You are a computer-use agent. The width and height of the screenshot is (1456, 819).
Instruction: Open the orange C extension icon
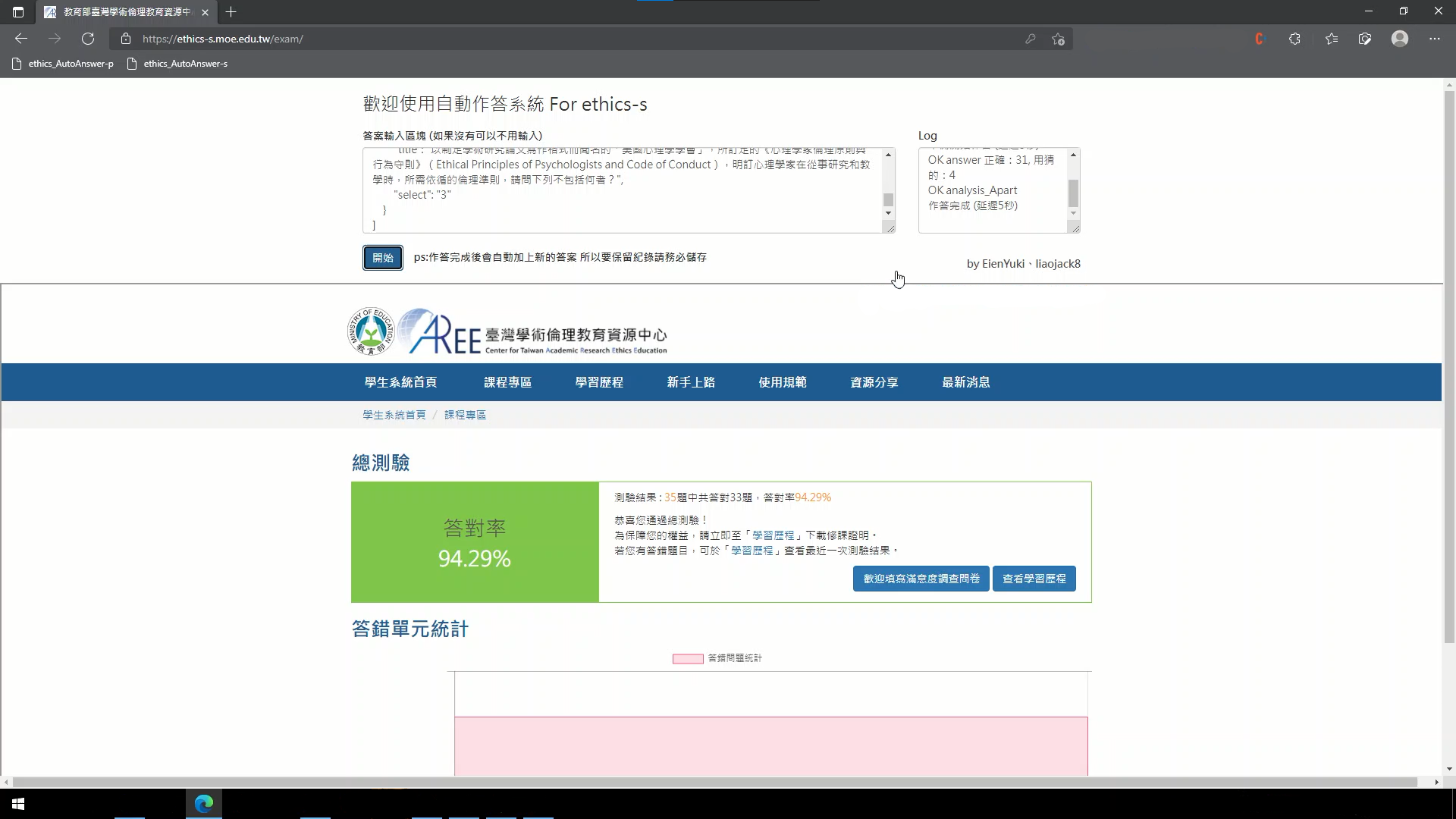(x=1260, y=39)
